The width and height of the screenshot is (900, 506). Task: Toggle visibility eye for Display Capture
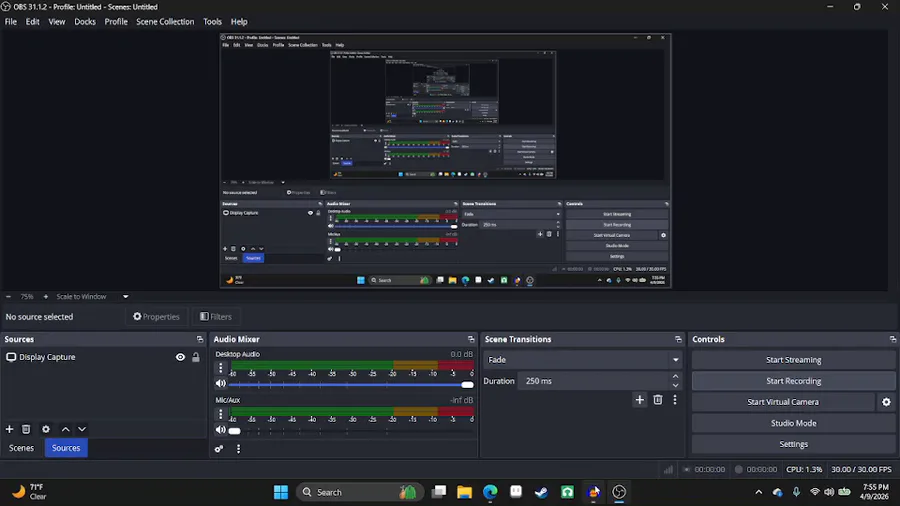pyautogui.click(x=180, y=357)
